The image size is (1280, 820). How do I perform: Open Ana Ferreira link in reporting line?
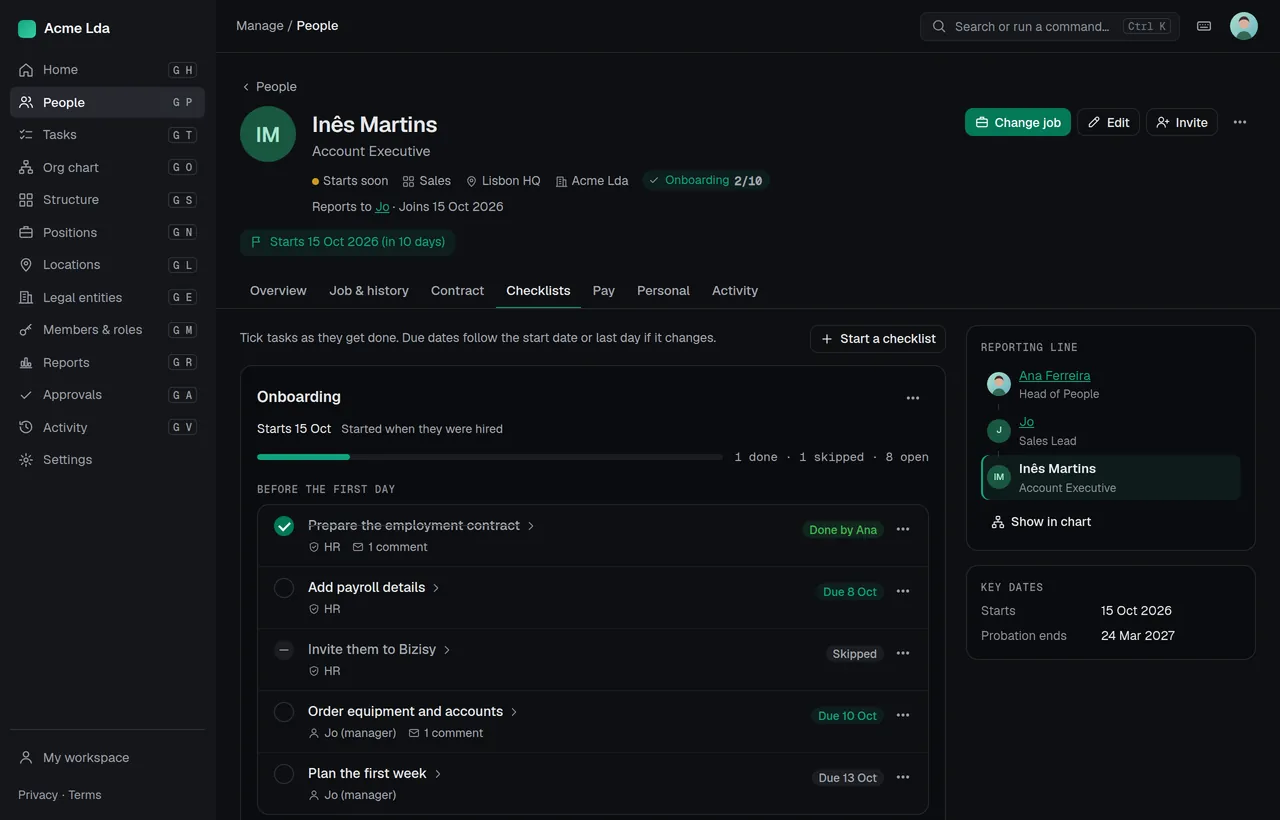1054,376
